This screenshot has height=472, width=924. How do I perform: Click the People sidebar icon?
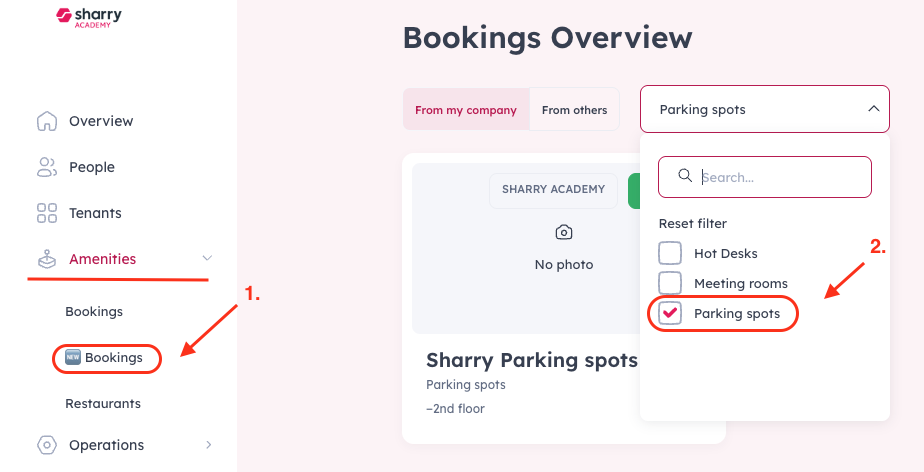pos(47,167)
